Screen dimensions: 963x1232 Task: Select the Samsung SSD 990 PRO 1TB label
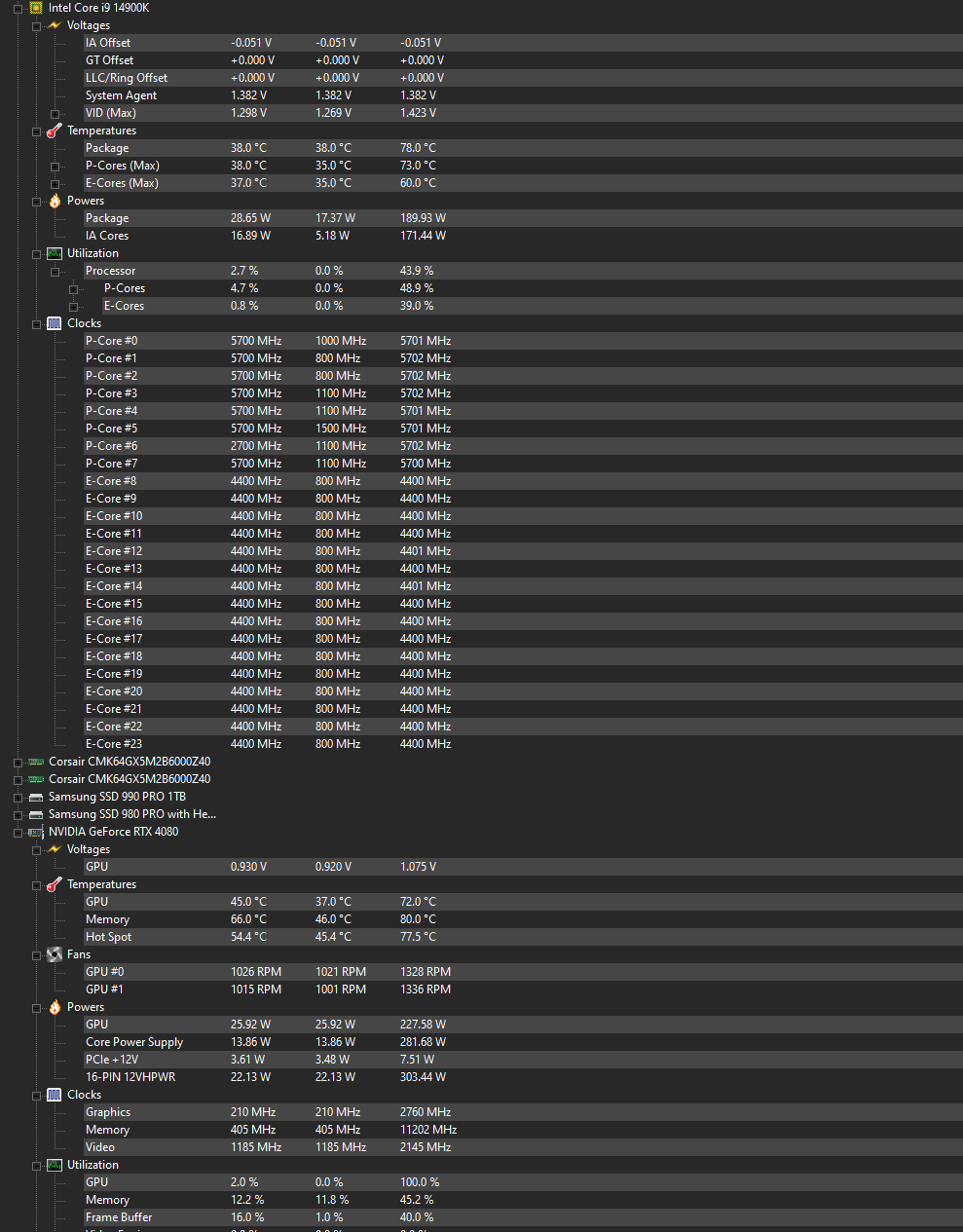(117, 797)
